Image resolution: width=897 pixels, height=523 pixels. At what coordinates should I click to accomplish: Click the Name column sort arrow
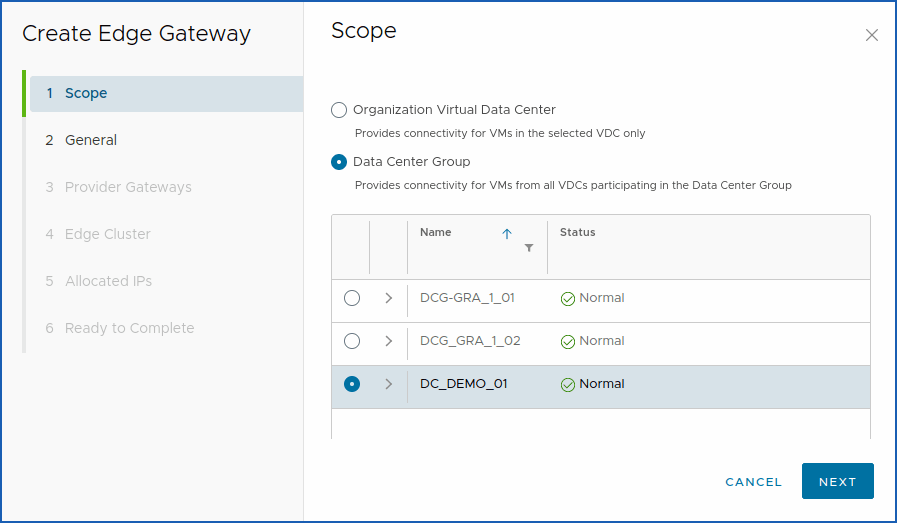click(x=507, y=233)
